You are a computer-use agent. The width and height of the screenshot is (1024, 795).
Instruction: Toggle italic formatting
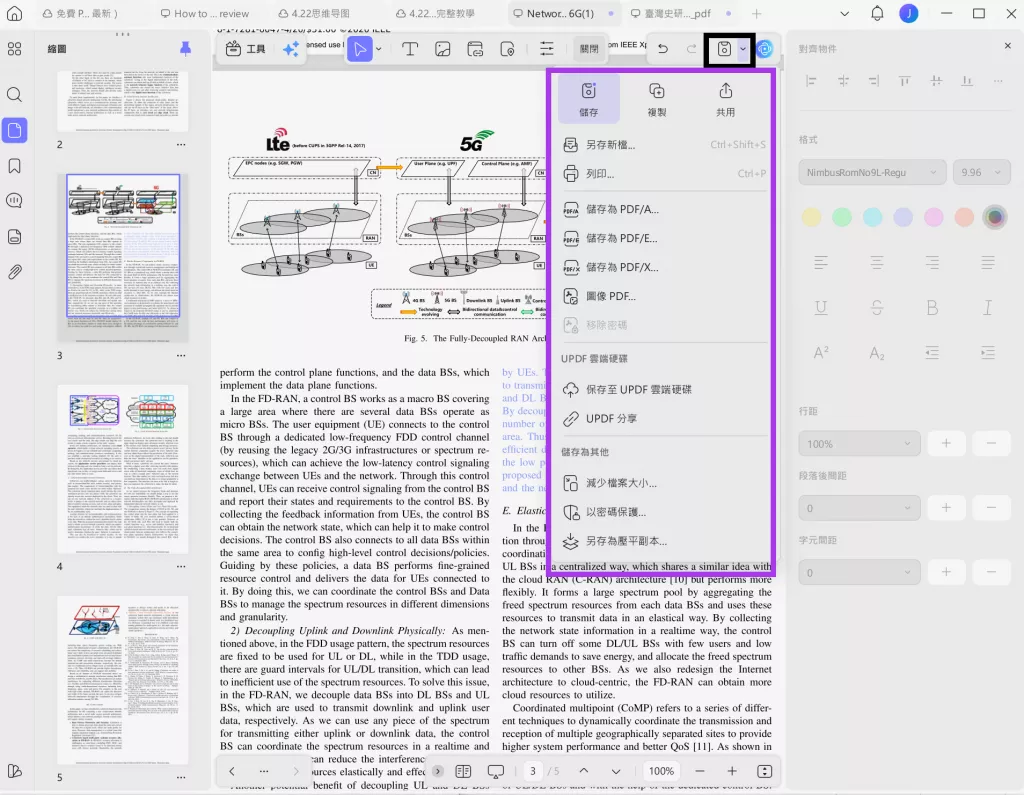[x=987, y=308]
